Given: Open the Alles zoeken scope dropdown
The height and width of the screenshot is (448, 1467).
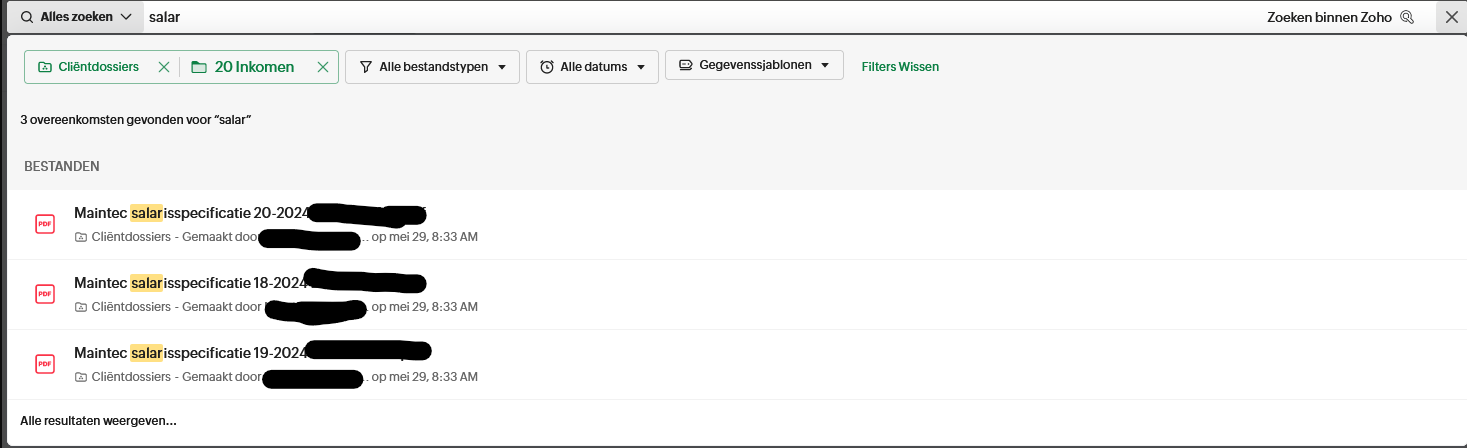Looking at the screenshot, I should tap(125, 17).
